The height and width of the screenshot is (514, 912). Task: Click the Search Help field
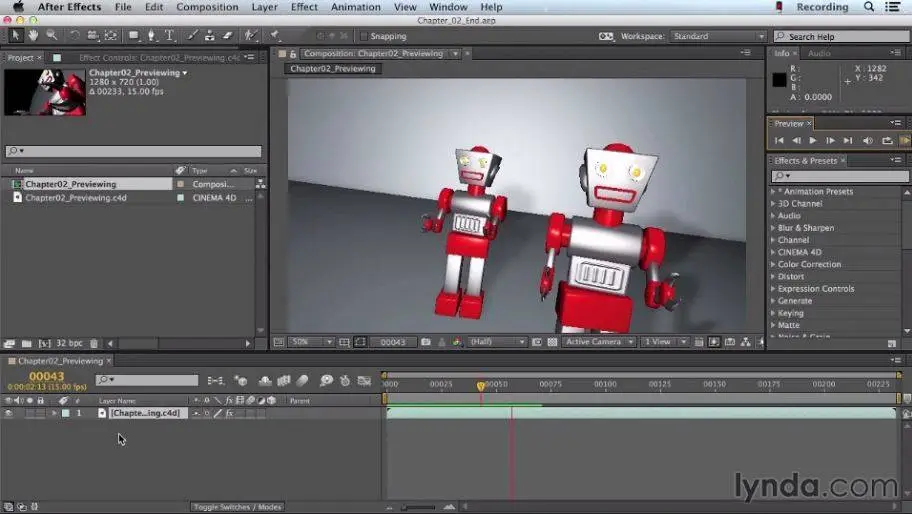coord(841,36)
